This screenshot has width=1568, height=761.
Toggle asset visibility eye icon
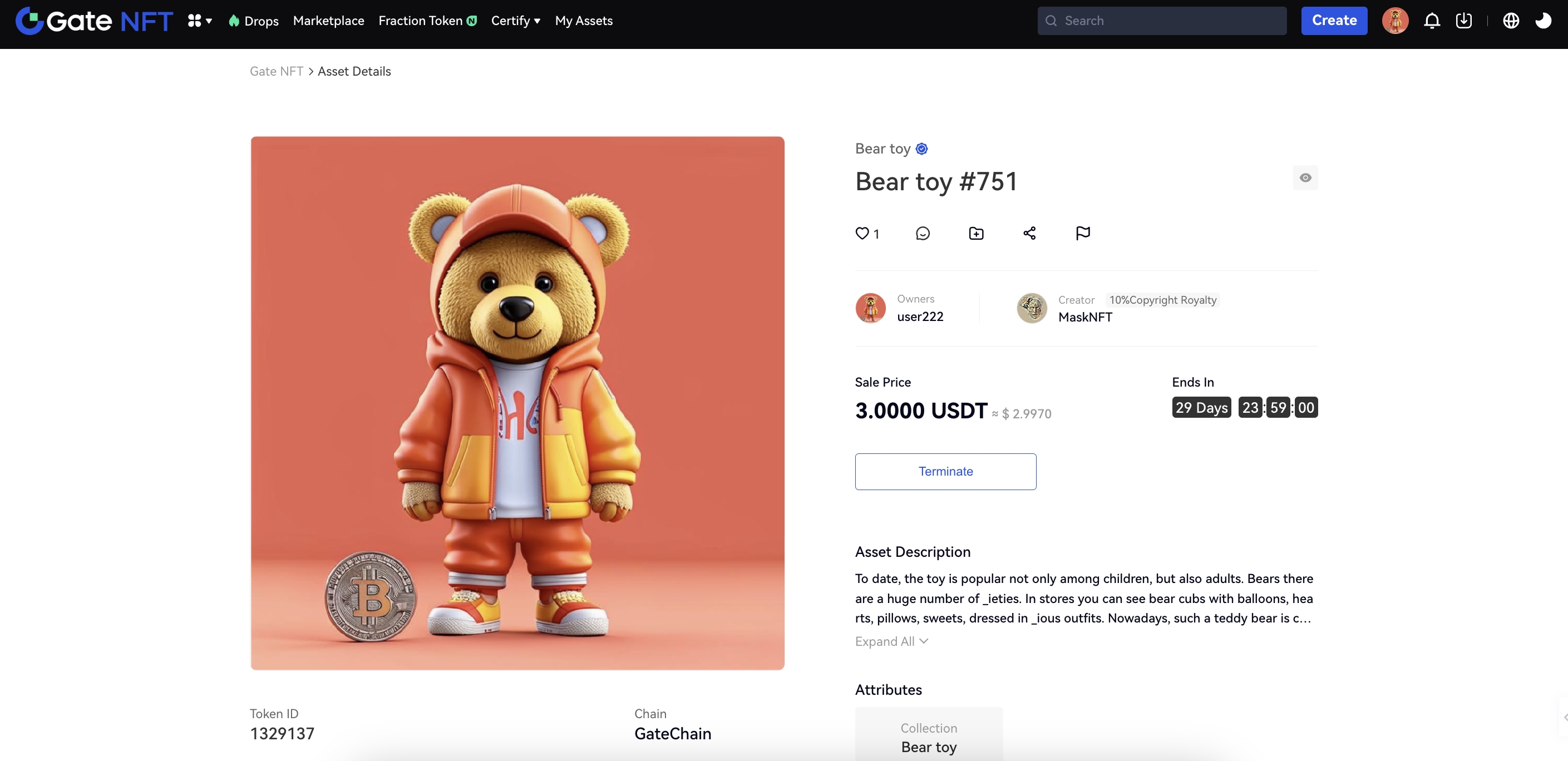[x=1305, y=177]
